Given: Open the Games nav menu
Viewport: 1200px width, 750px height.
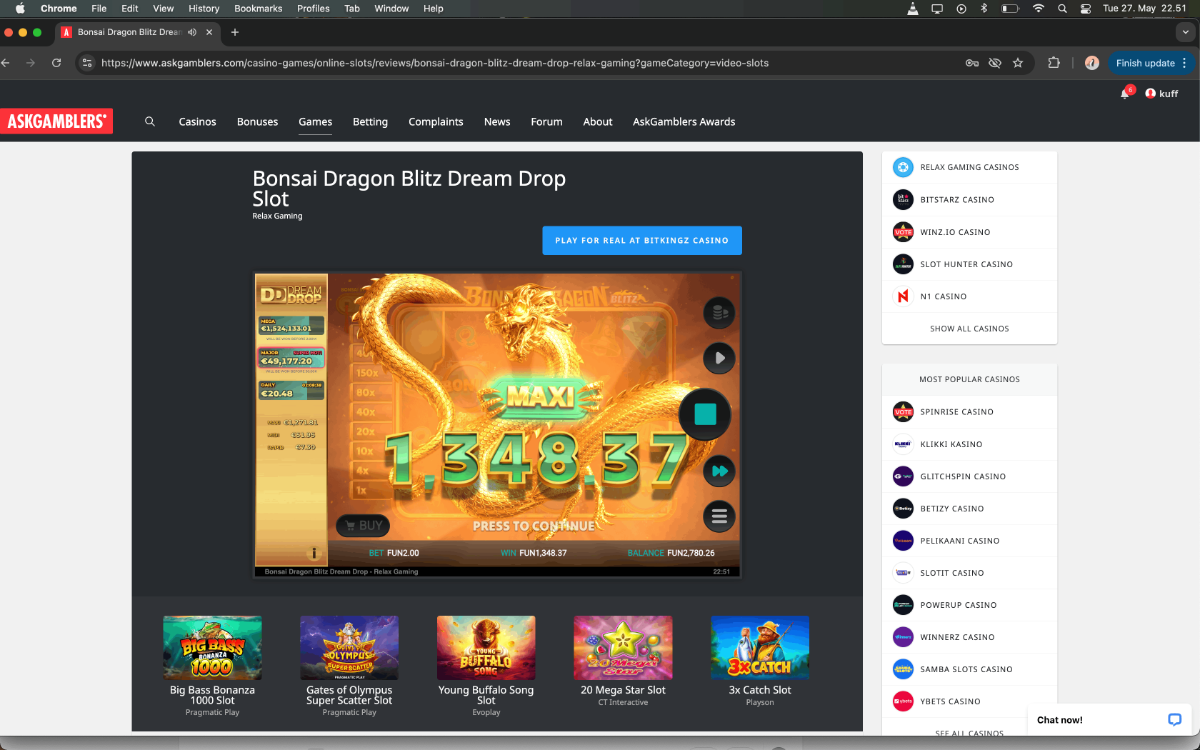Looking at the screenshot, I should [315, 122].
